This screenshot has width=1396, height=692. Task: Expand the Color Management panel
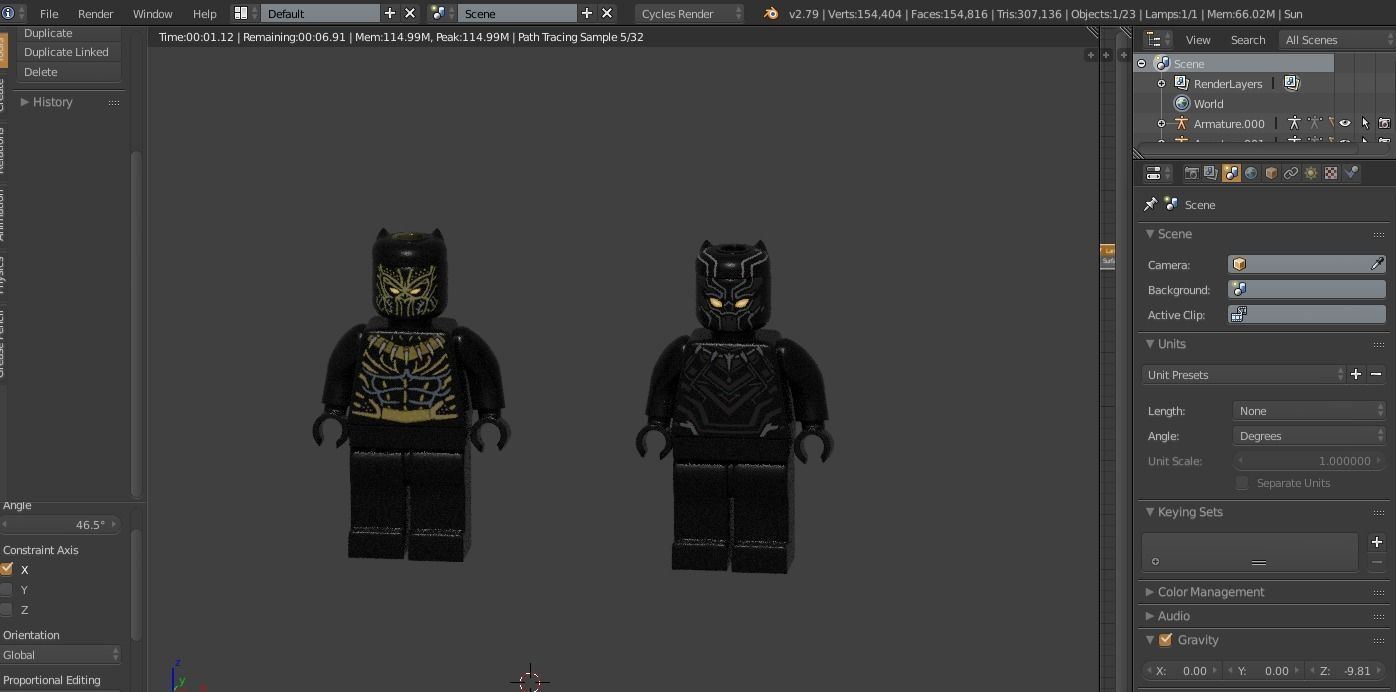point(1150,591)
